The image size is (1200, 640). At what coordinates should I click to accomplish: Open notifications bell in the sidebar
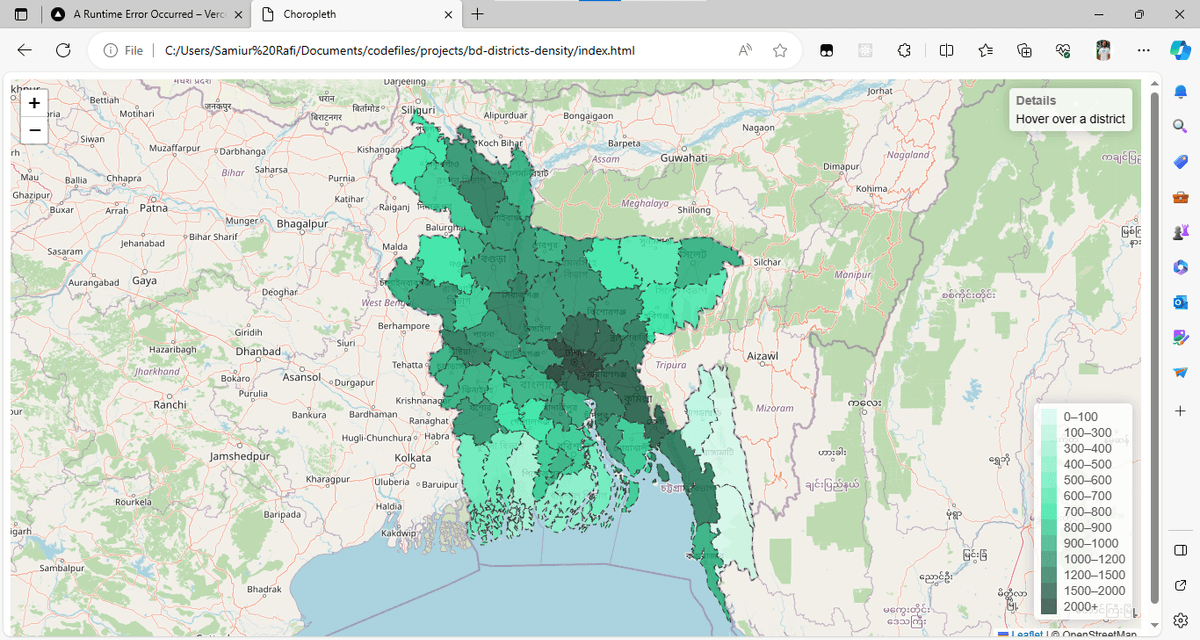[x=1180, y=91]
